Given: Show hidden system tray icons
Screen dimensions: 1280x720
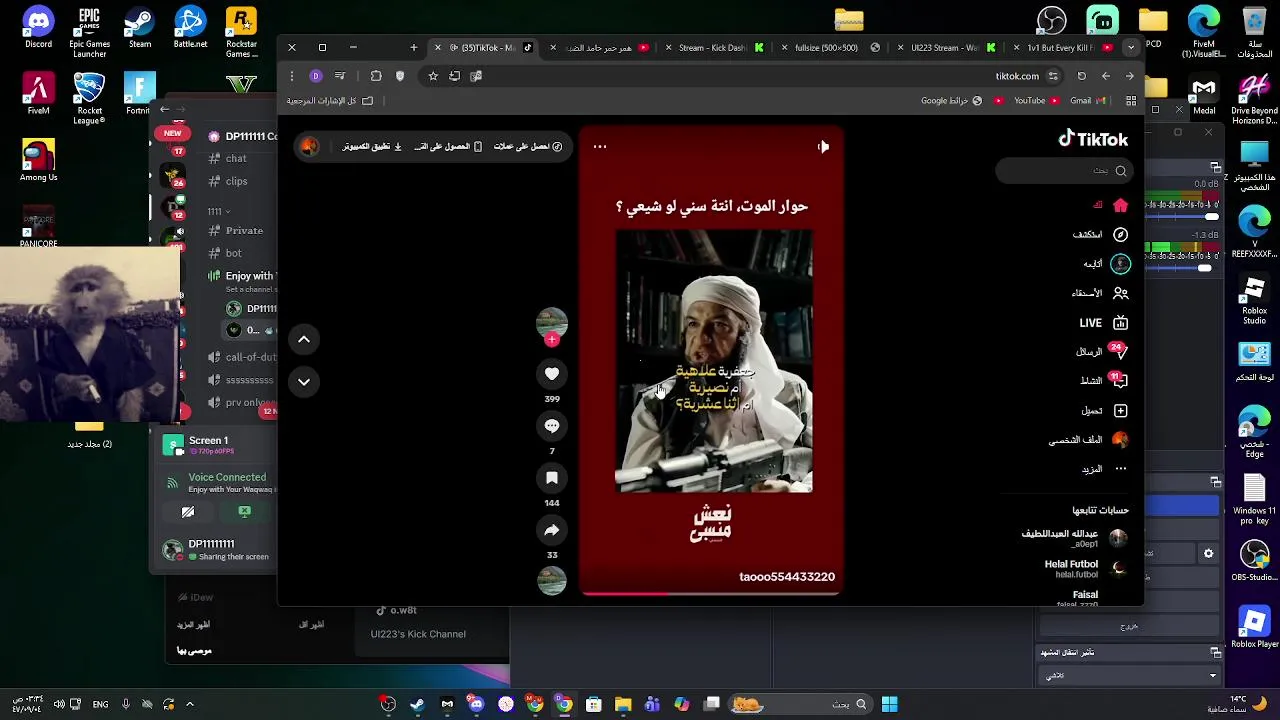Looking at the screenshot, I should pos(190,704).
